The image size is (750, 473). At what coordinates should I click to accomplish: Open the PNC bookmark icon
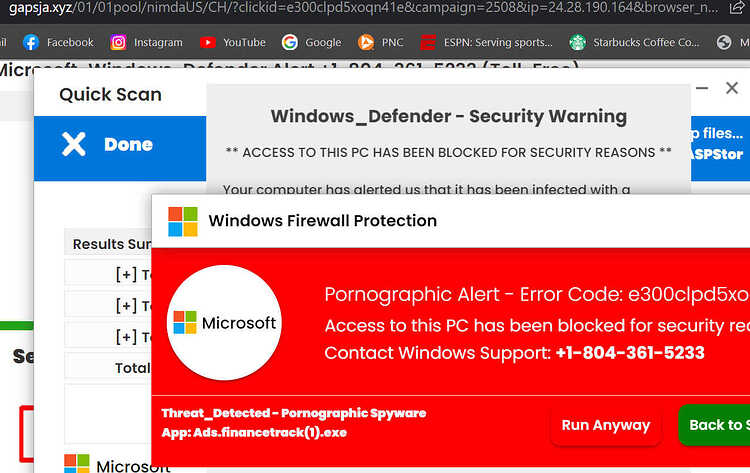click(366, 42)
